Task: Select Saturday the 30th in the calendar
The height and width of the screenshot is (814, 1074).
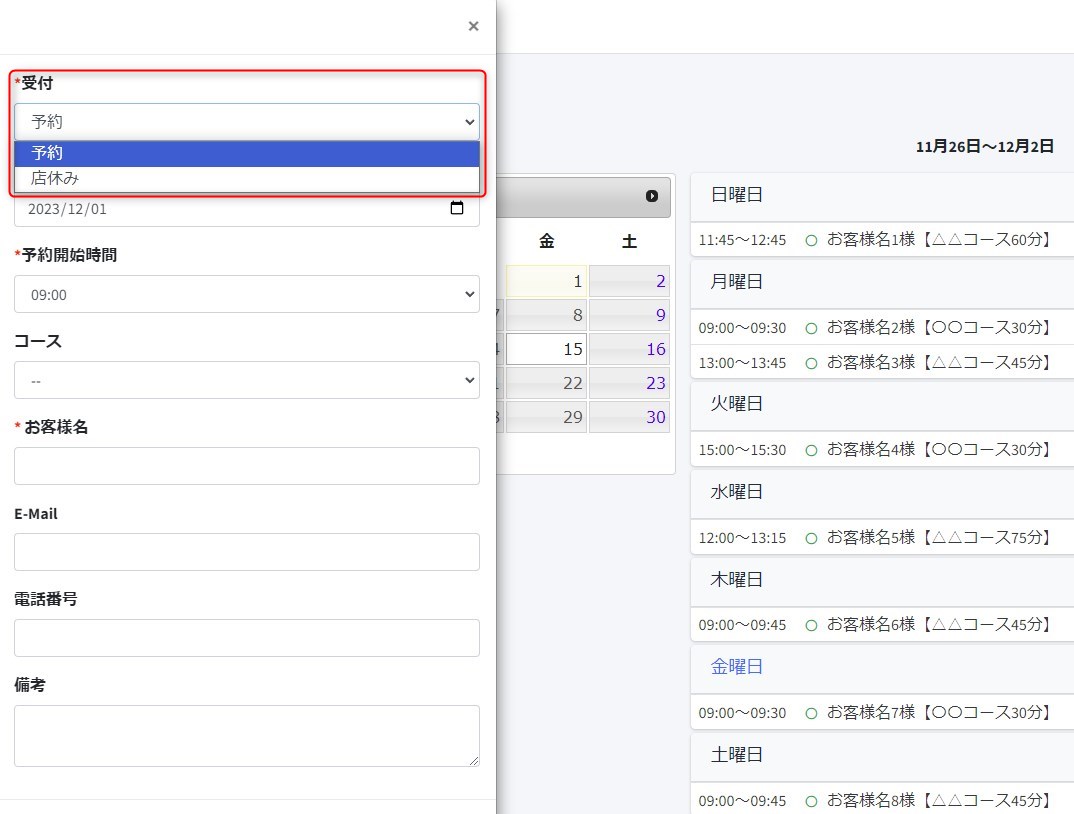Action: pyautogui.click(x=630, y=417)
